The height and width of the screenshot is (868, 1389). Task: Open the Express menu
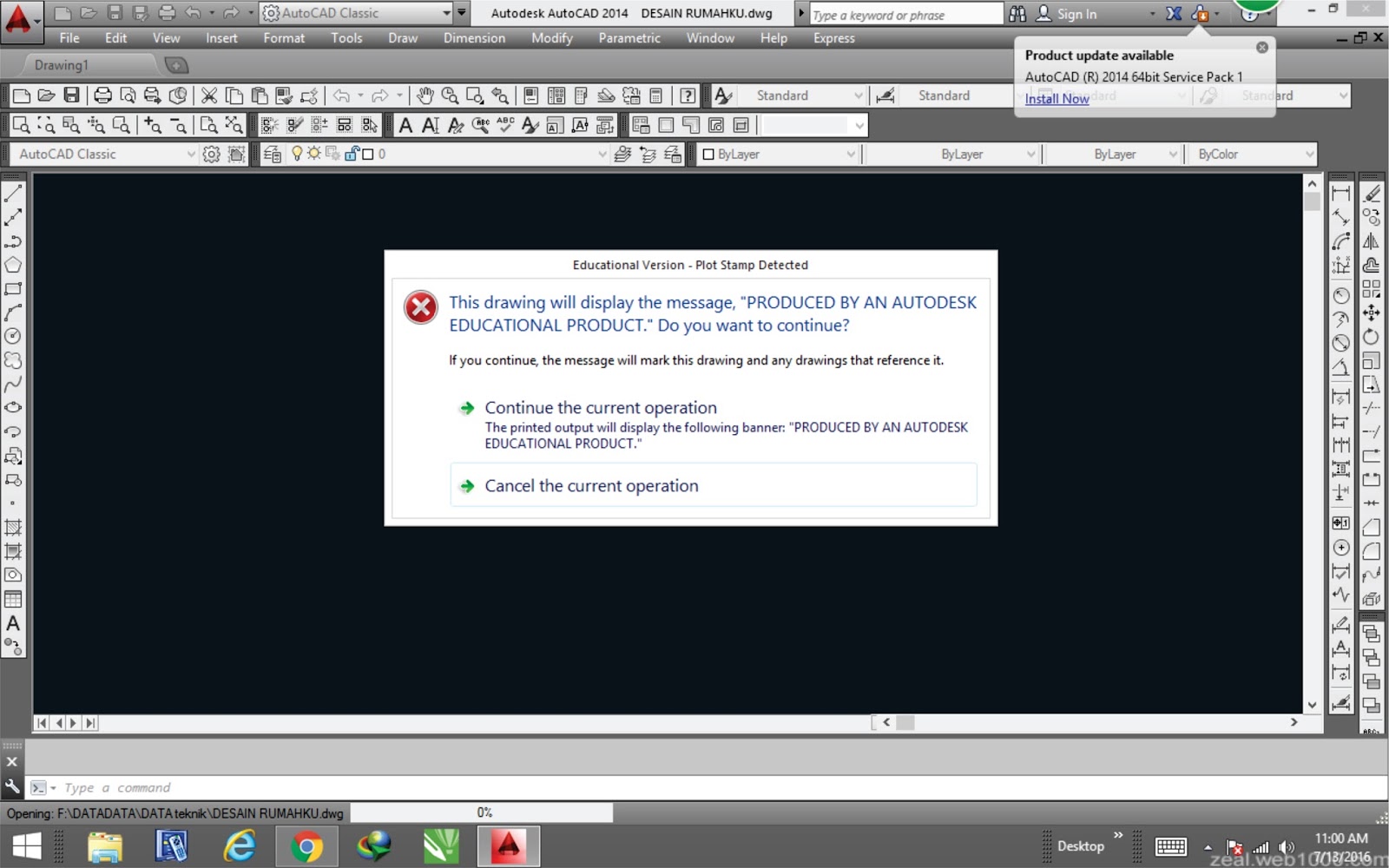pos(834,38)
